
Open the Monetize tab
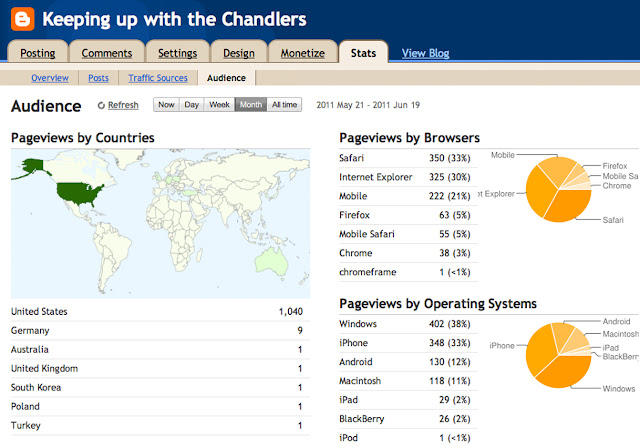click(x=302, y=53)
